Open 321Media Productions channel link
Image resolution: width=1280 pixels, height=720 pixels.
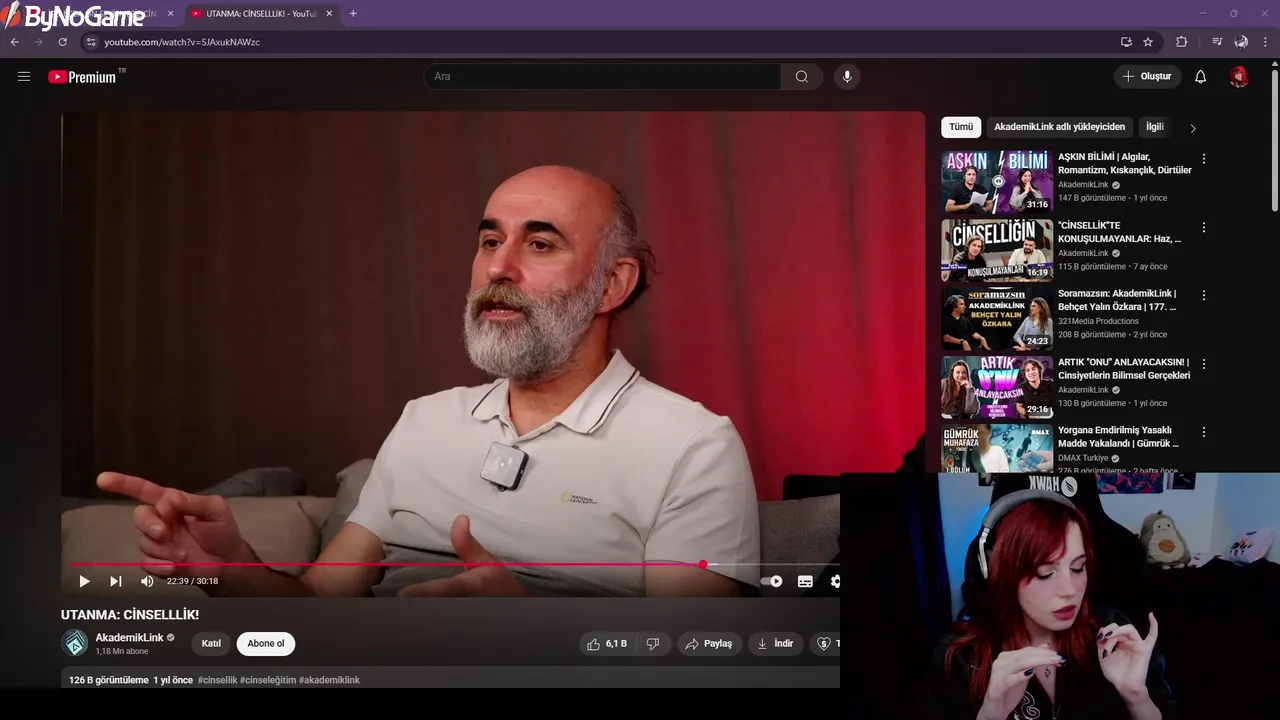coord(1098,321)
